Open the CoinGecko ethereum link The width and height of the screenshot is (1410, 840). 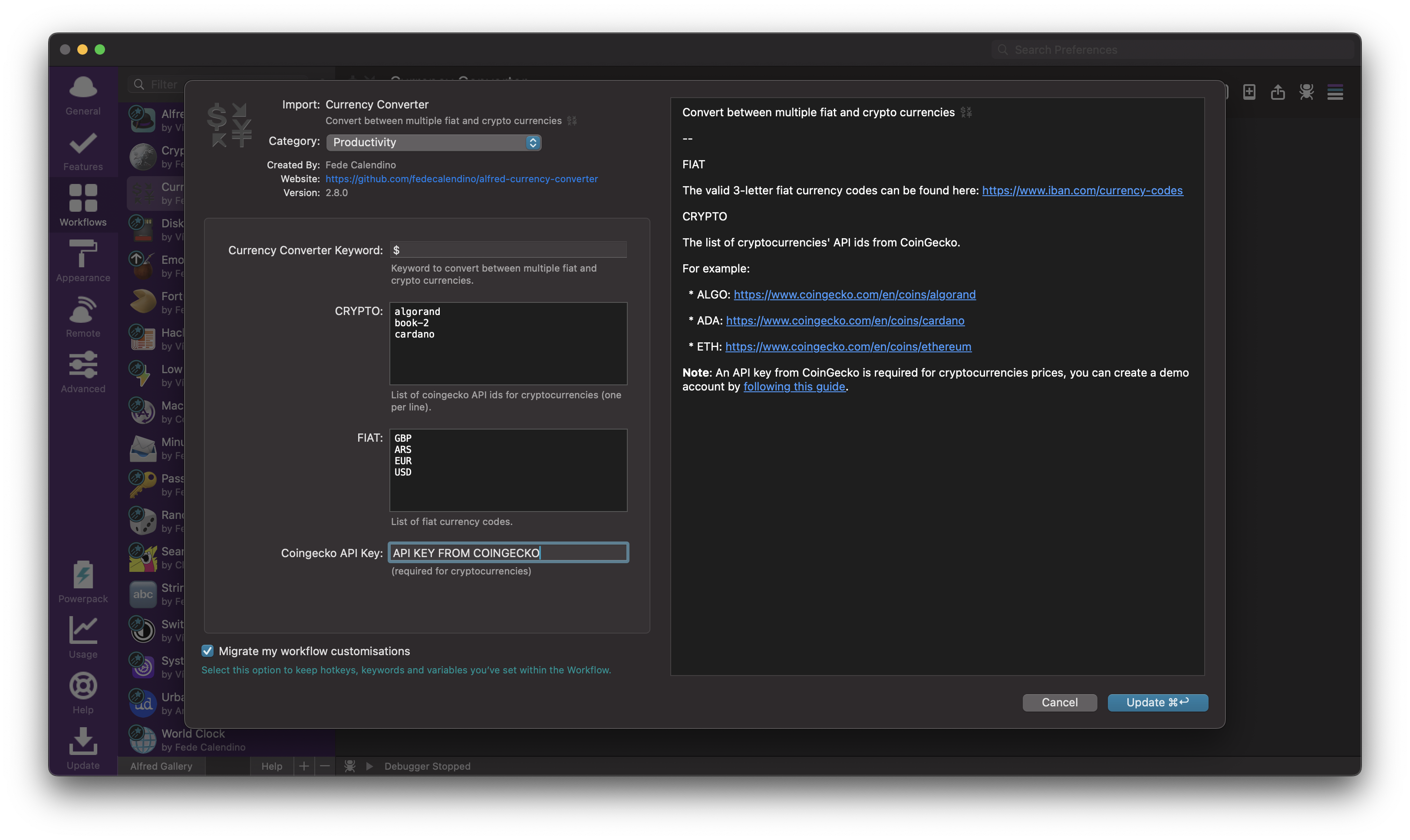848,346
